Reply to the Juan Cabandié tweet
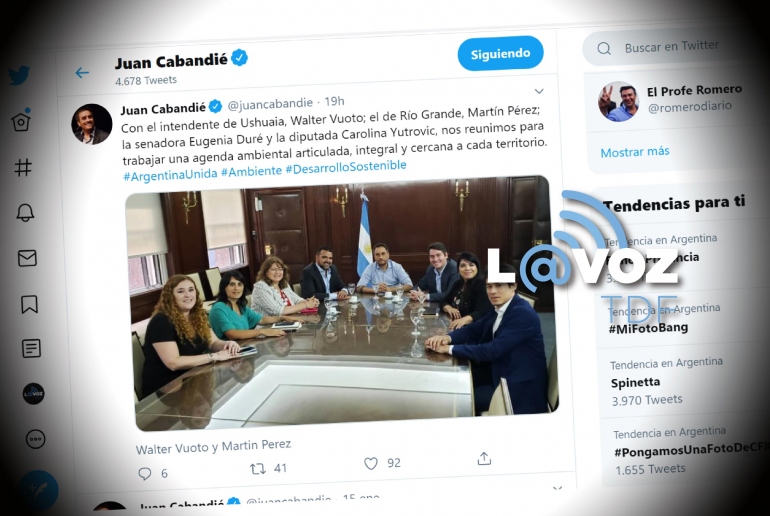 point(144,473)
